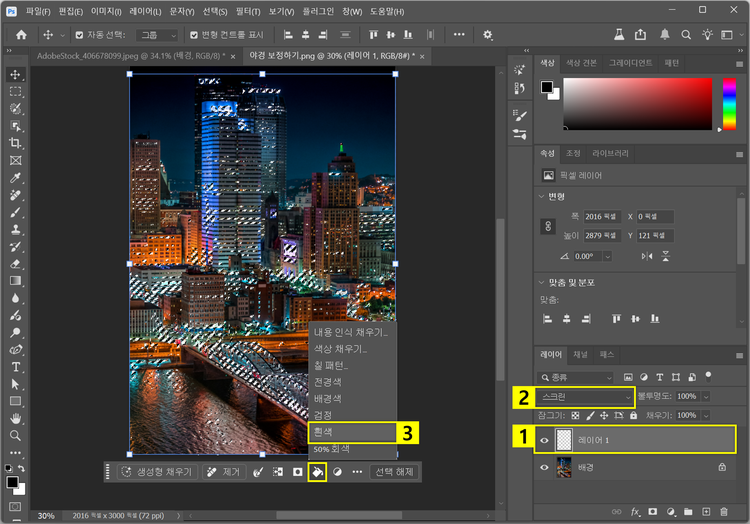Click the fill bucket icon in contextual taskbar
Screen dimensions: 750x524
(317, 471)
